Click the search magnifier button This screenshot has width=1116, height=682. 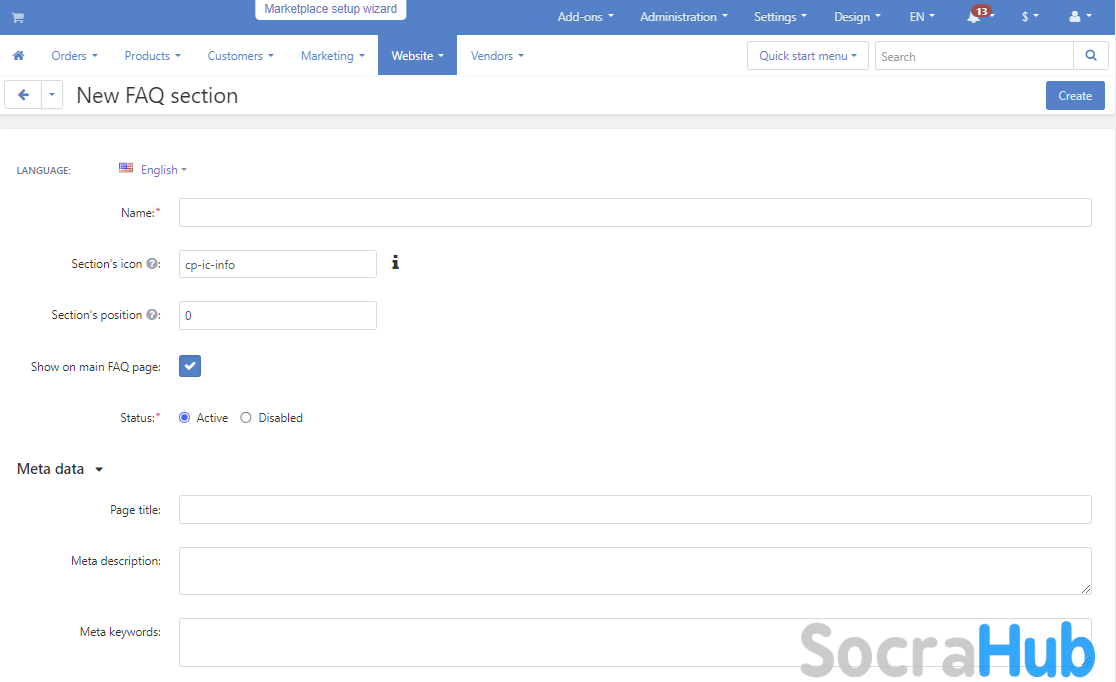point(1089,56)
